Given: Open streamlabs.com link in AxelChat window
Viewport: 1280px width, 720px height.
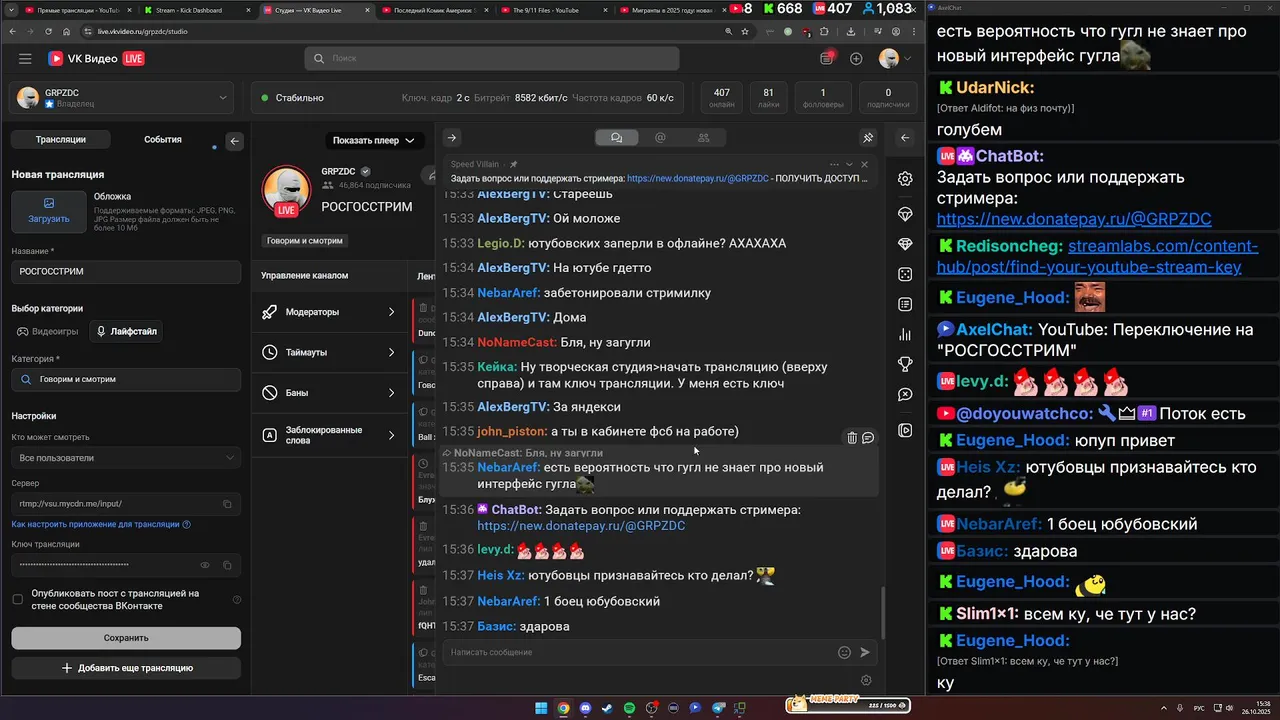Looking at the screenshot, I should point(1097,257).
